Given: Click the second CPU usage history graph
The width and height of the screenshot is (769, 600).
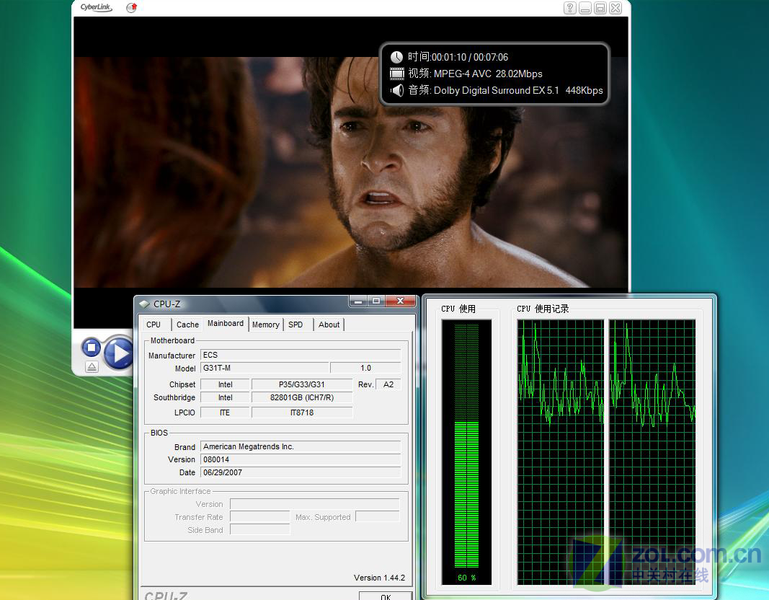Looking at the screenshot, I should tap(652, 452).
